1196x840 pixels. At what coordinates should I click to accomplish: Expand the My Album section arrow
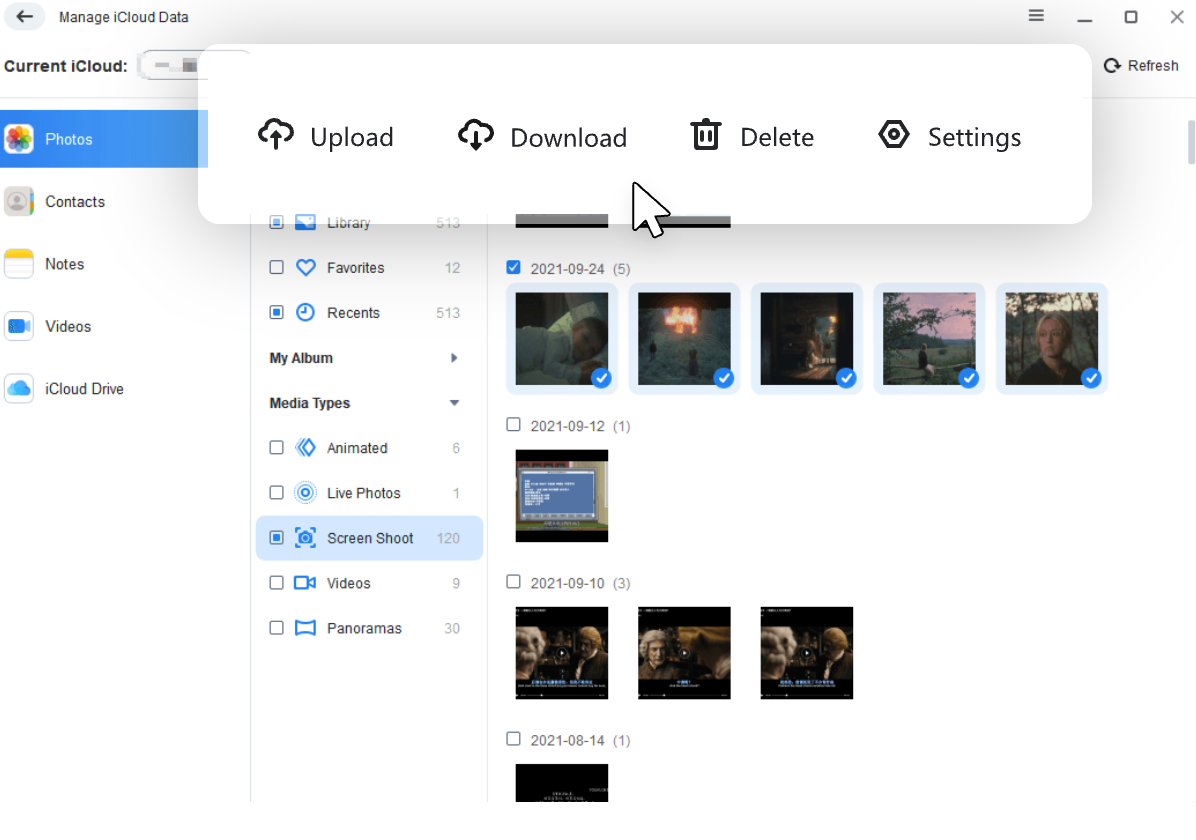(454, 358)
